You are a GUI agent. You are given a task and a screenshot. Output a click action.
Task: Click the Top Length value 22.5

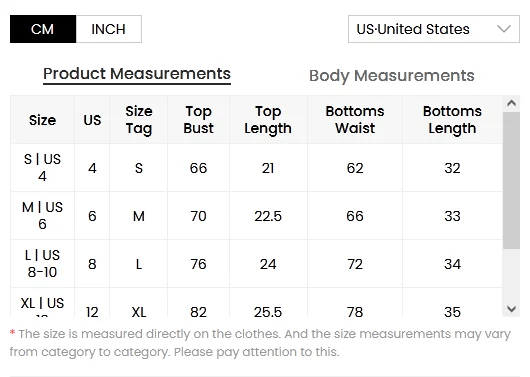pos(268,216)
